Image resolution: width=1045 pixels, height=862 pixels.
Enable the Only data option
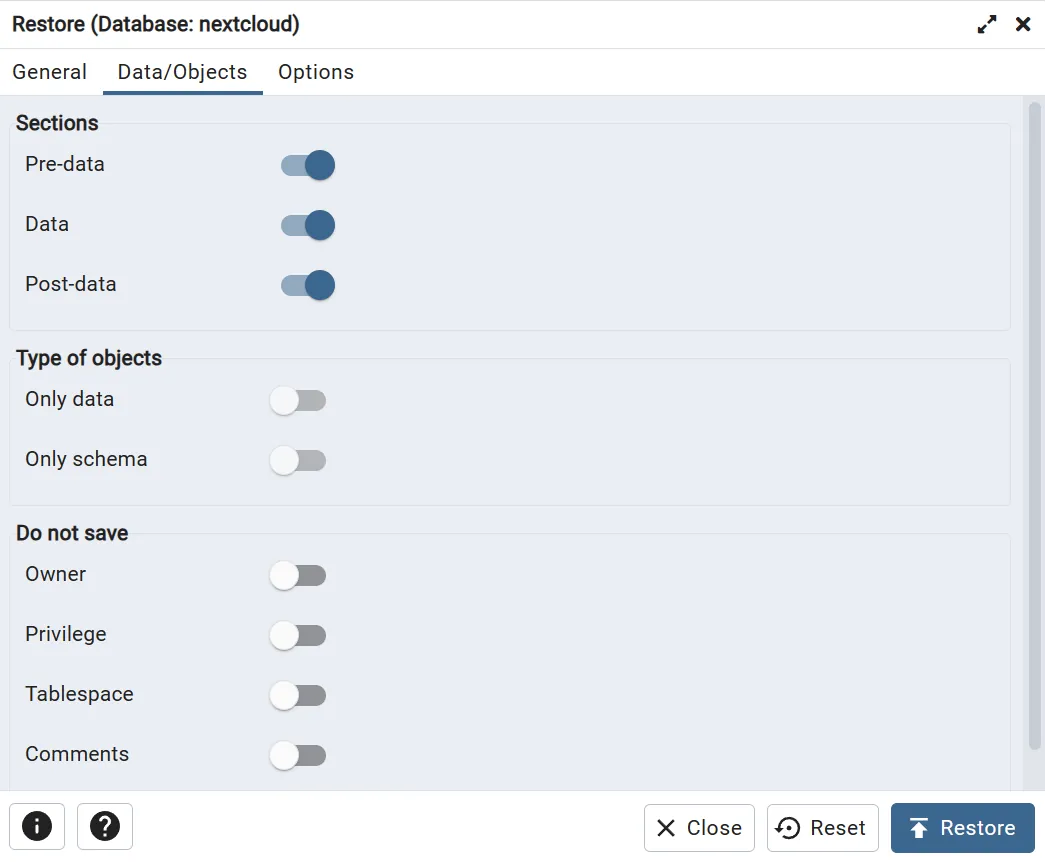coord(298,401)
